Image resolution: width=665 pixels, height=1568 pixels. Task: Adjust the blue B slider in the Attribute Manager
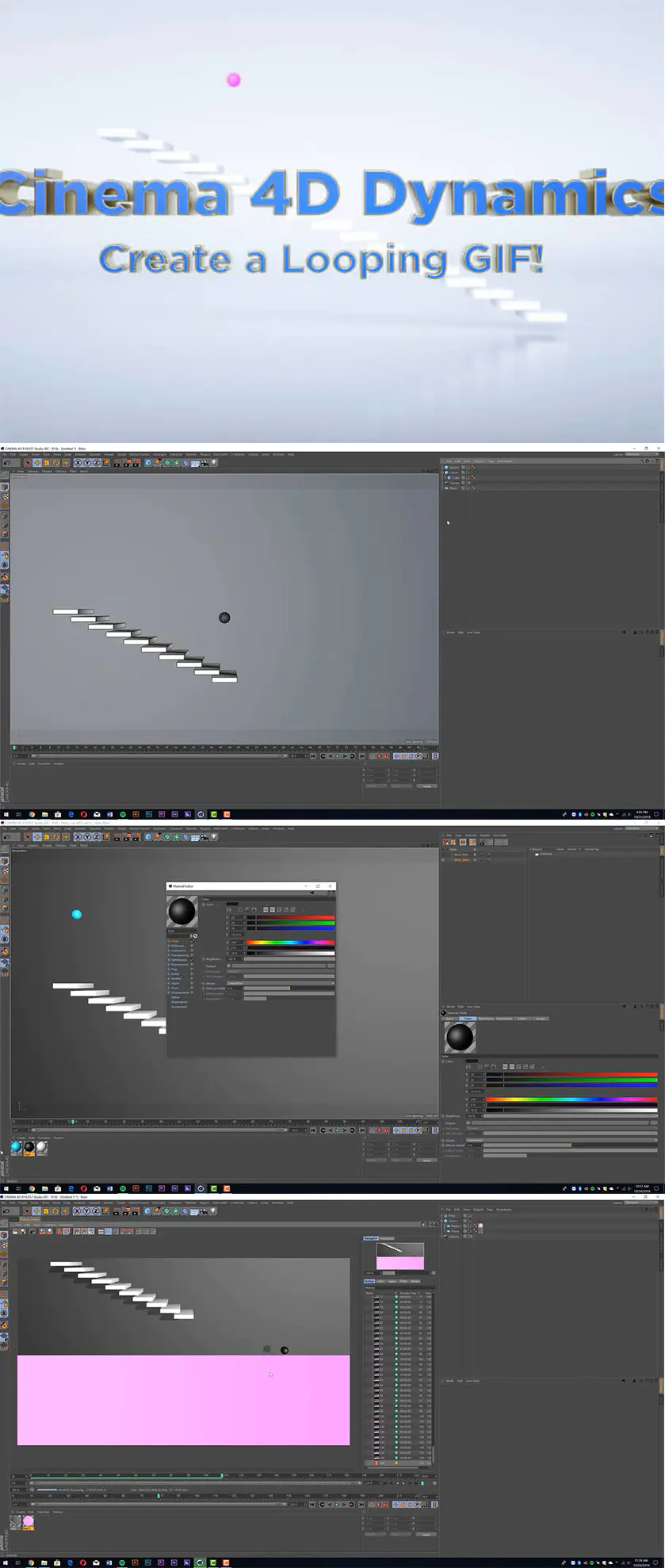(x=571, y=1085)
